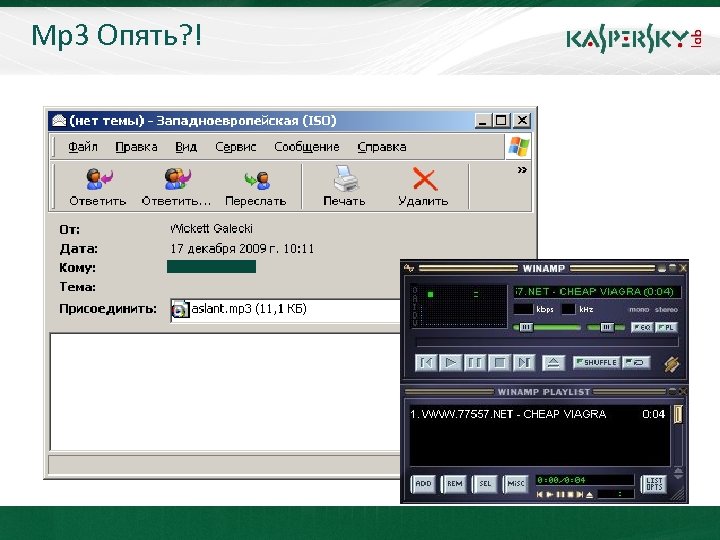This screenshot has width=720, height=540.
Task: Open the Файл menu
Action: [83, 147]
